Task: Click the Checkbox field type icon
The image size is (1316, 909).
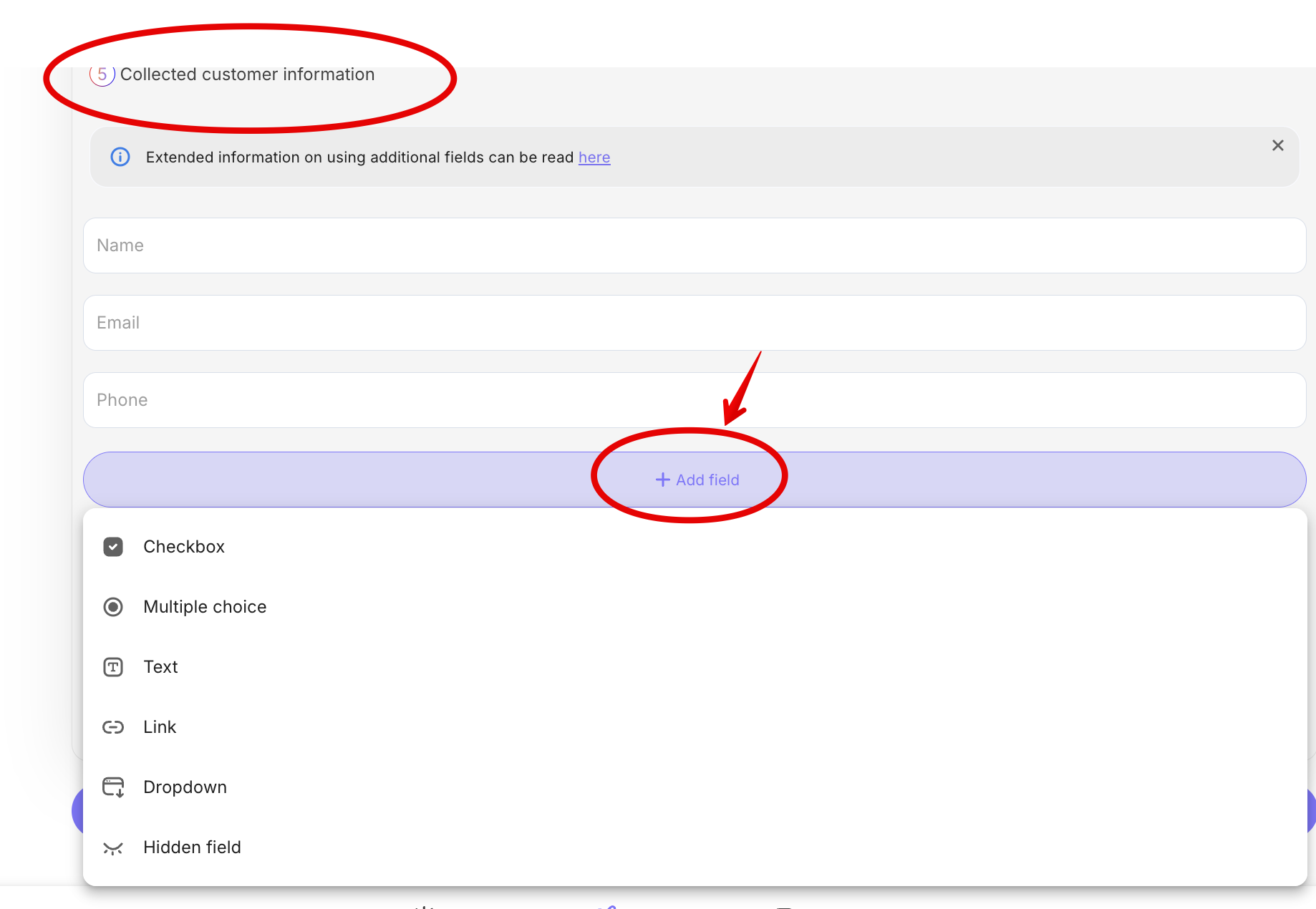Action: pos(113,547)
